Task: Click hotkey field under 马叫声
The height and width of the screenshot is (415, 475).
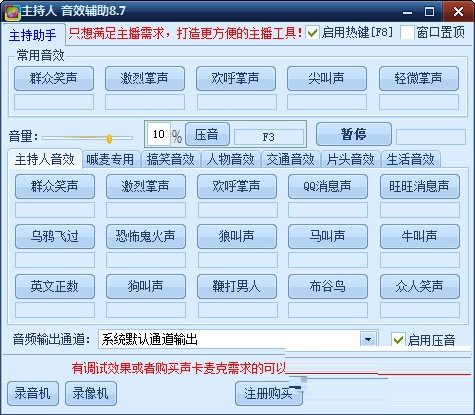Action: 328,260
